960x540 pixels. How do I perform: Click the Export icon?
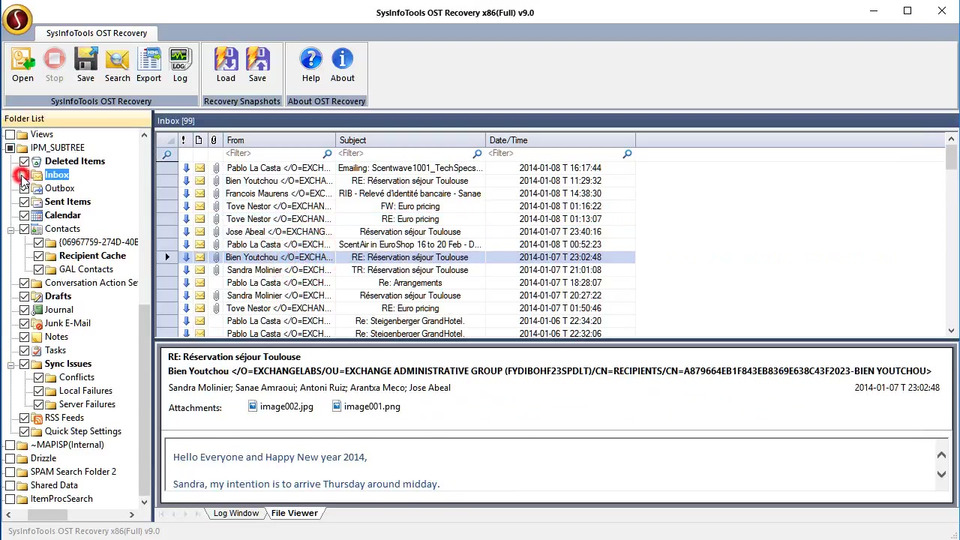point(149,65)
